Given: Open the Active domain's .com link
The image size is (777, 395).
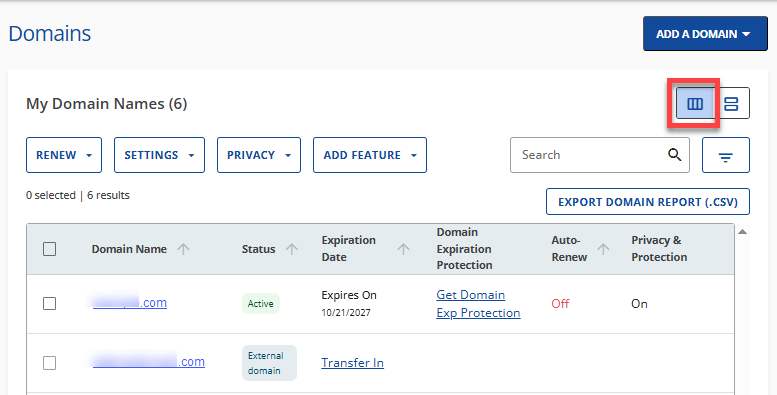Looking at the screenshot, I should [x=130, y=303].
